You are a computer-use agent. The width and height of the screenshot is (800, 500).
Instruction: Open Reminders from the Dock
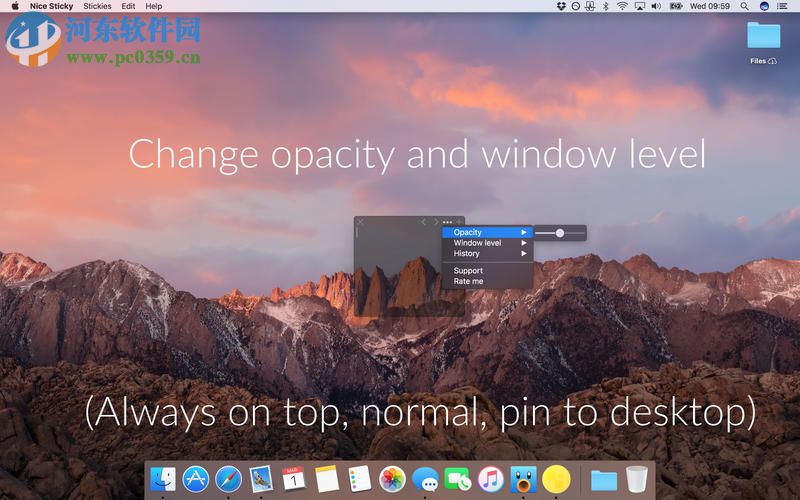click(x=359, y=479)
